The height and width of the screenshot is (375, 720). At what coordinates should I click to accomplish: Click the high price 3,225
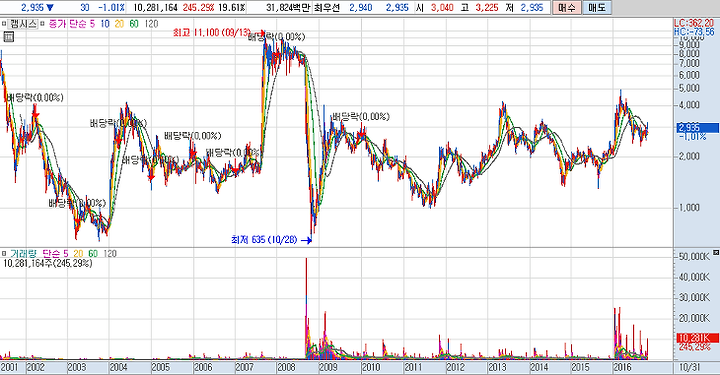(x=487, y=8)
